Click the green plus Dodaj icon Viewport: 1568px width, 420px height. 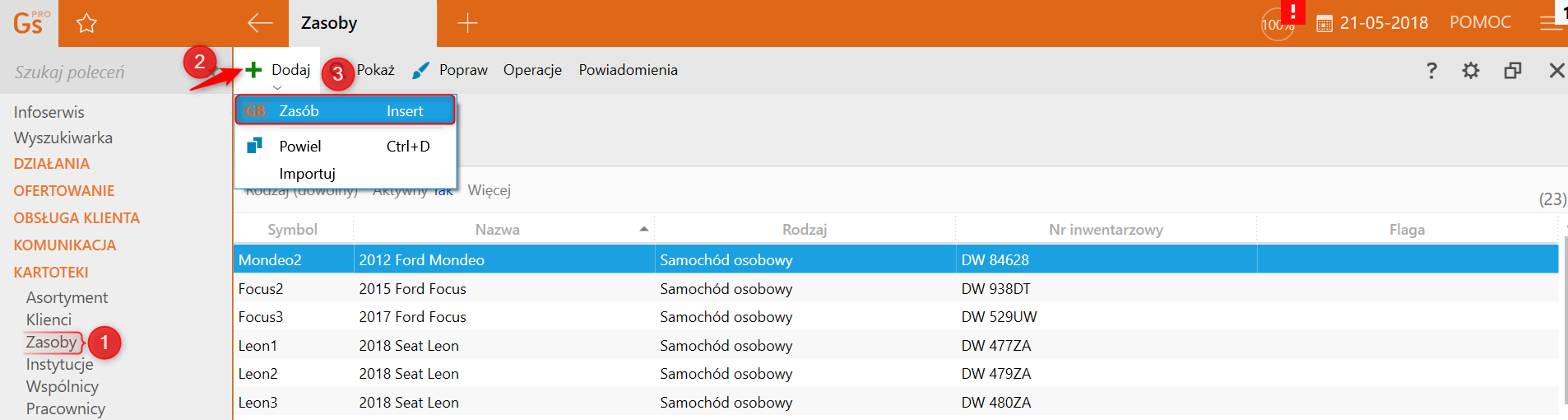point(253,70)
